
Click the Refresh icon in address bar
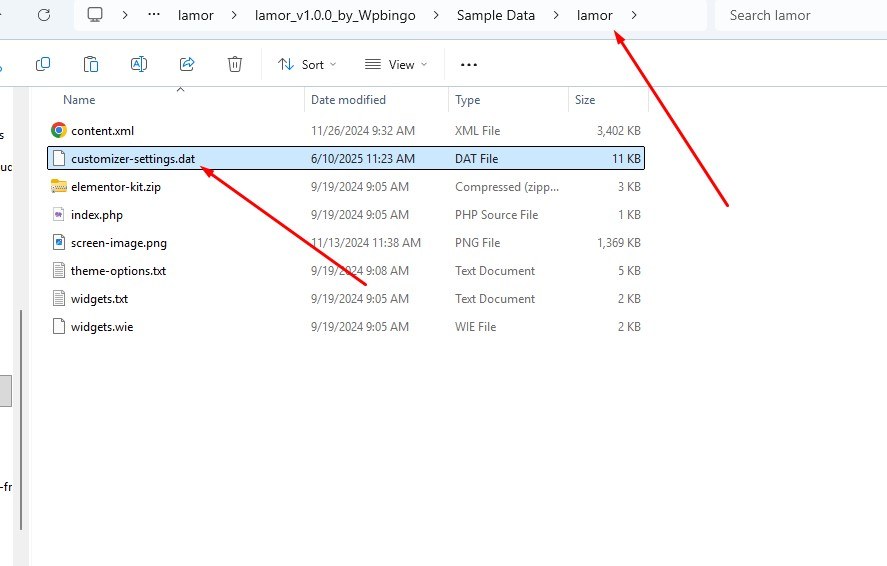coord(43,15)
